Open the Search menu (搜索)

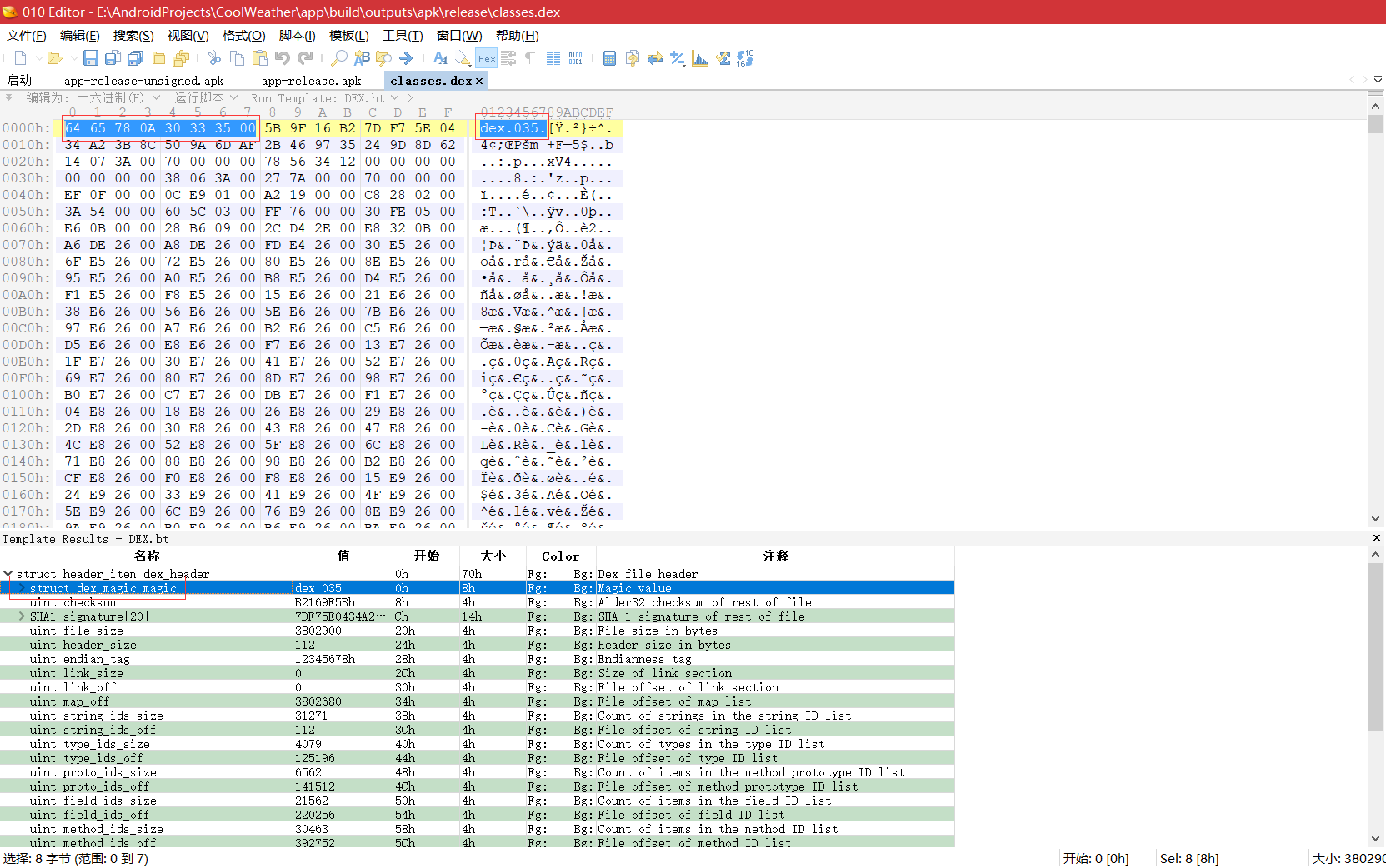pos(133,35)
